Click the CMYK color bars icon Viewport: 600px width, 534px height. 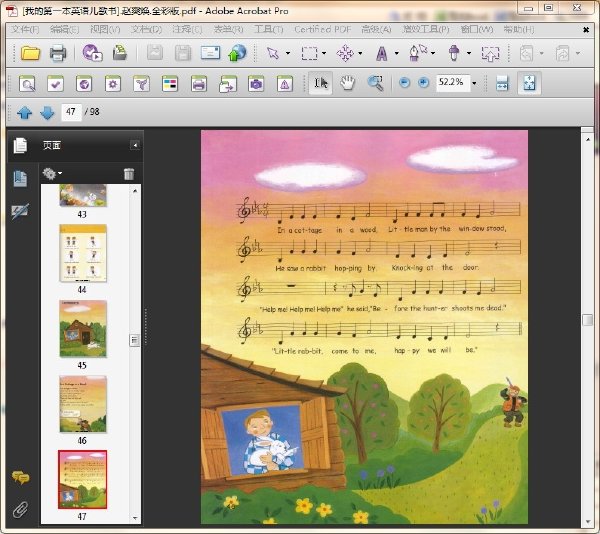pyautogui.click(x=170, y=83)
